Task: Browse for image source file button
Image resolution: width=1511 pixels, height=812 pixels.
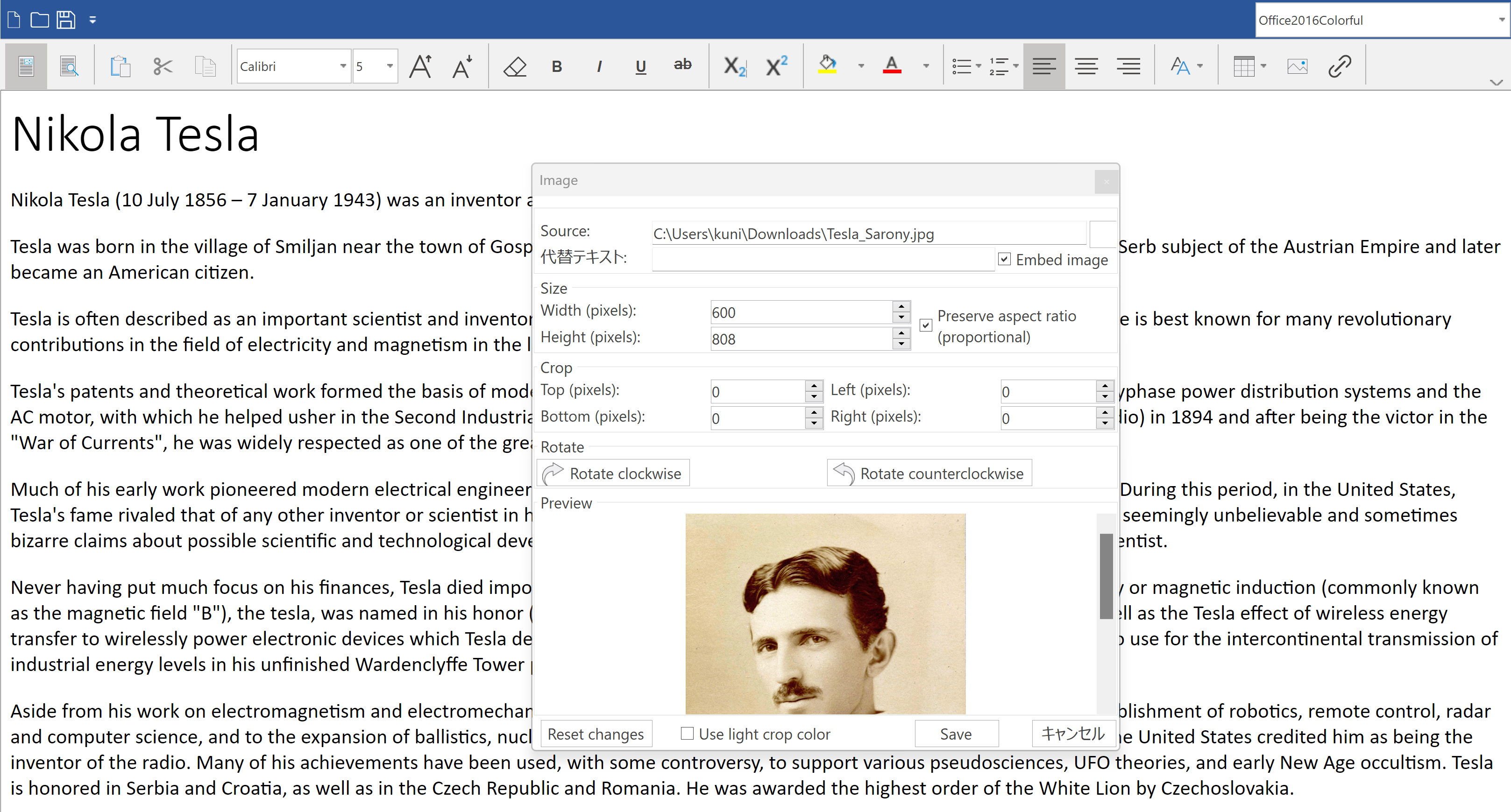Action: [1102, 234]
